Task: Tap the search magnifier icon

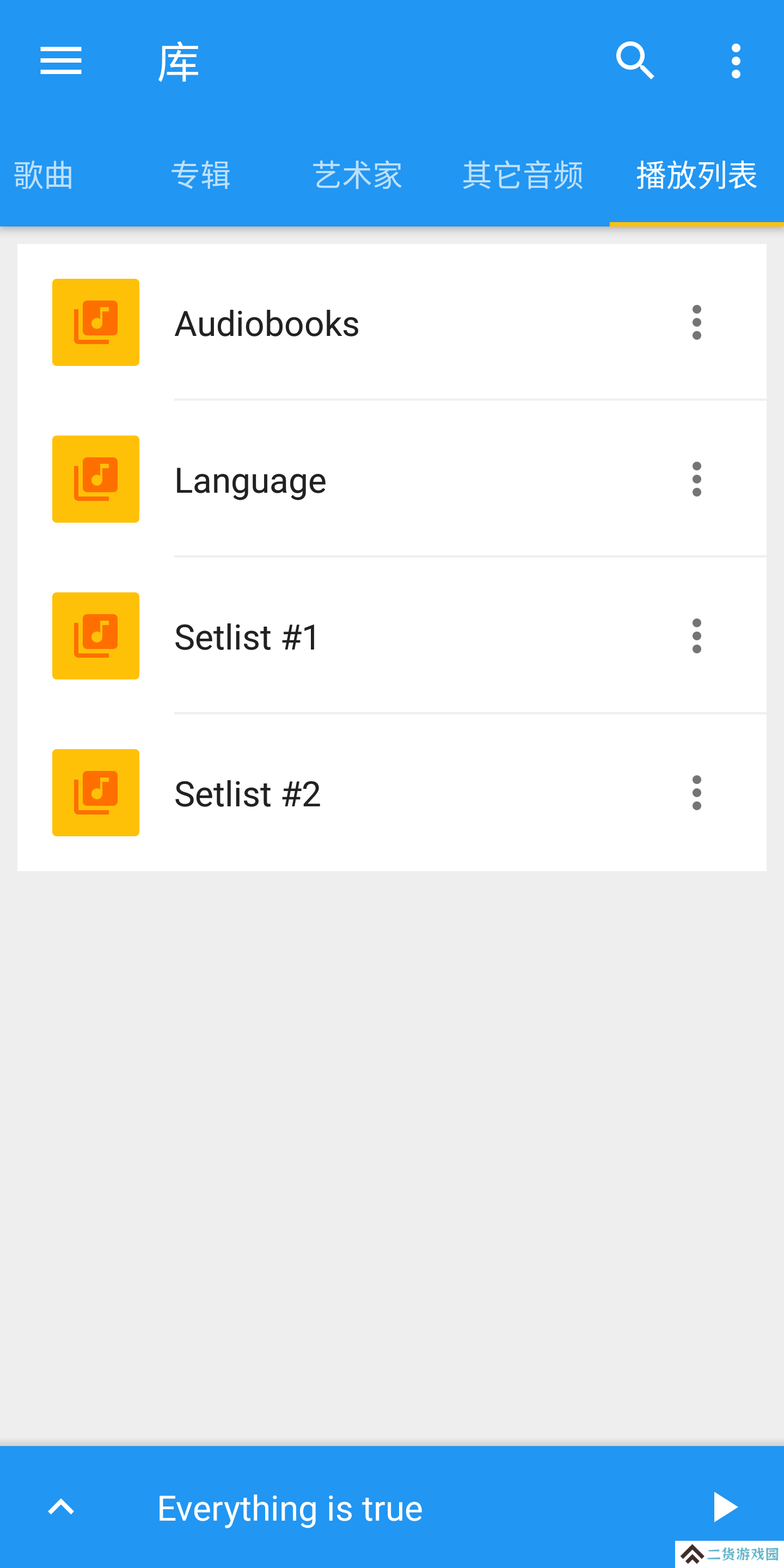Action: [635, 61]
